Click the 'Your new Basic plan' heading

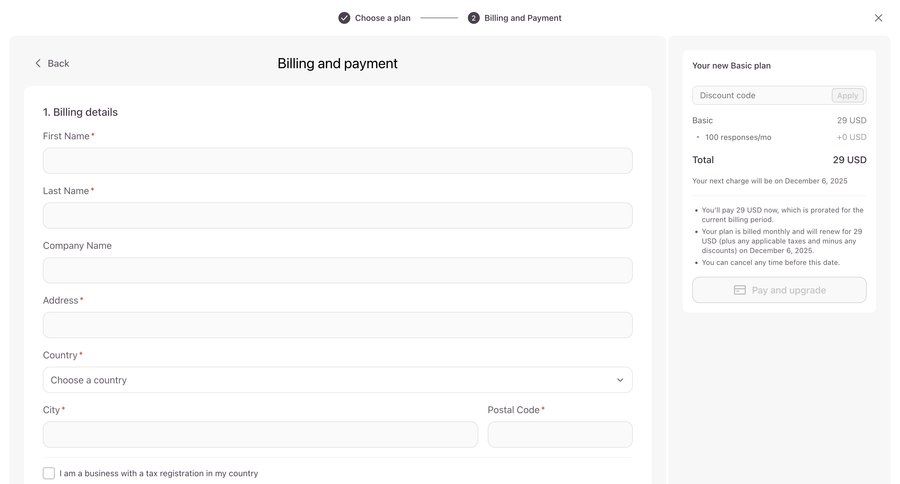click(731, 65)
